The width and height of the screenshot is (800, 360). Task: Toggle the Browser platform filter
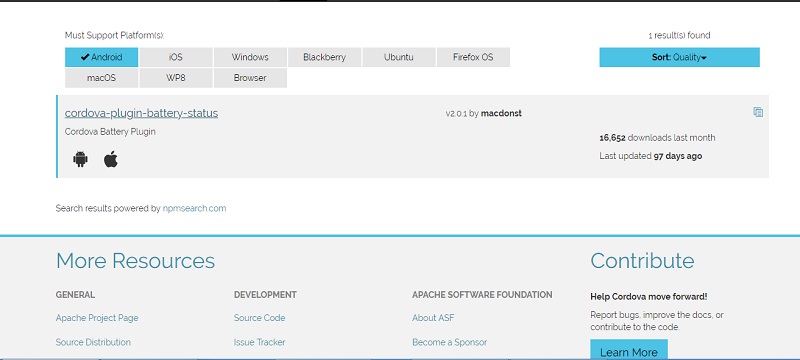pos(250,78)
